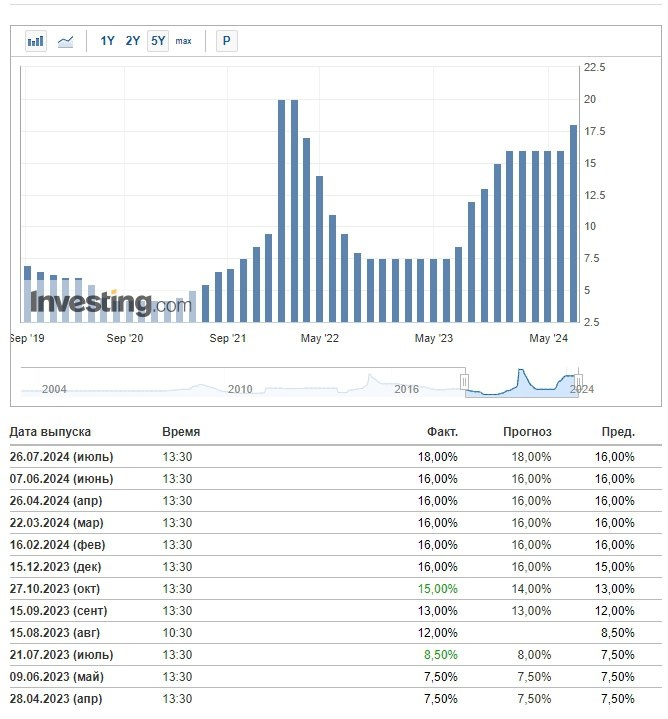The height and width of the screenshot is (719, 668).
Task: Select the max time range
Action: (183, 41)
